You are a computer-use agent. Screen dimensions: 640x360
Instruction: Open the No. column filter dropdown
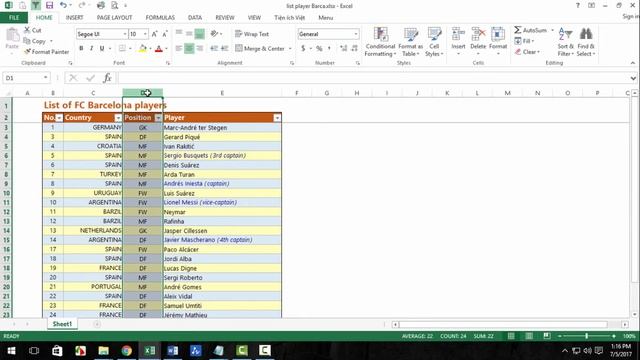tap(59, 118)
